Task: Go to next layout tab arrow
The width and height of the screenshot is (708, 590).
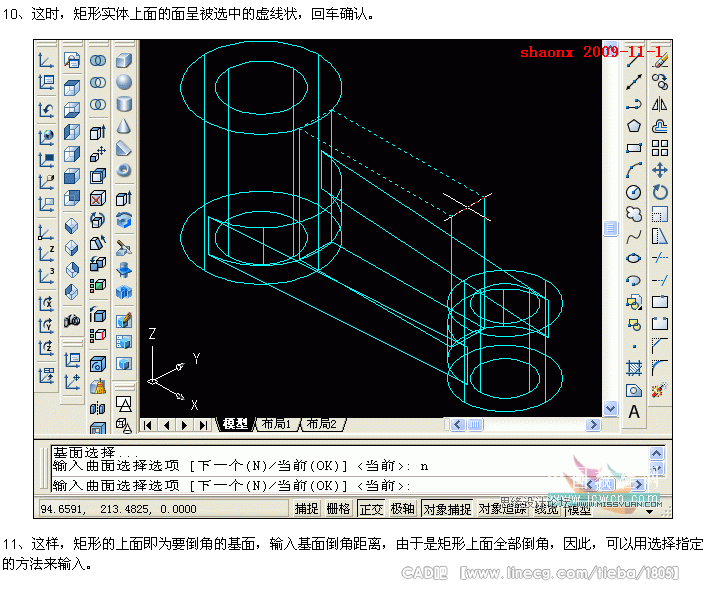Action: [185, 425]
